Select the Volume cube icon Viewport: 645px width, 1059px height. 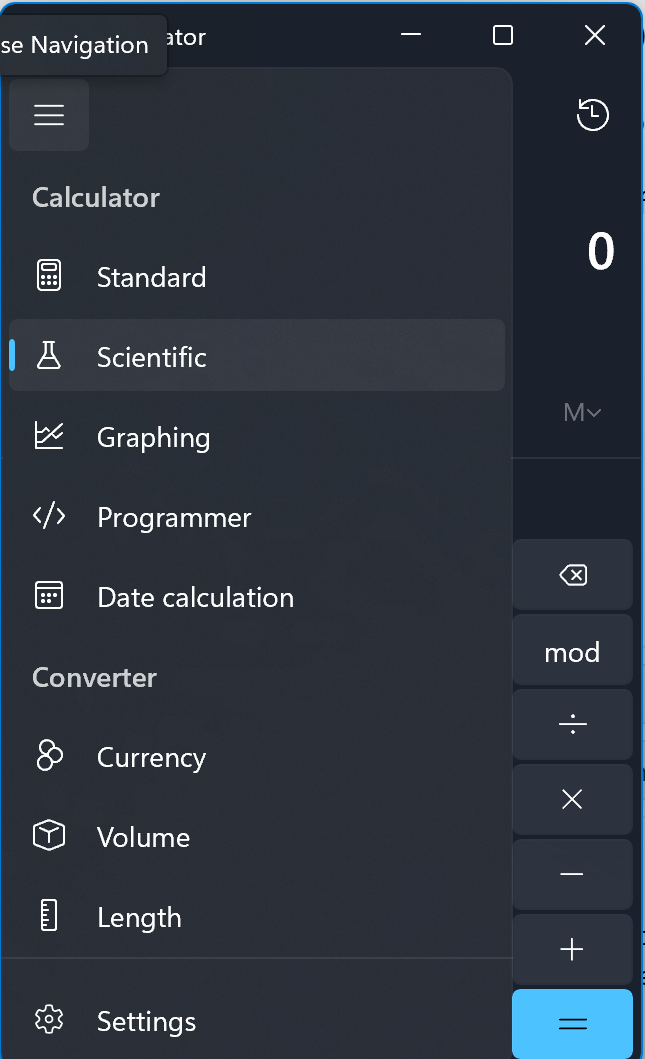(x=49, y=836)
